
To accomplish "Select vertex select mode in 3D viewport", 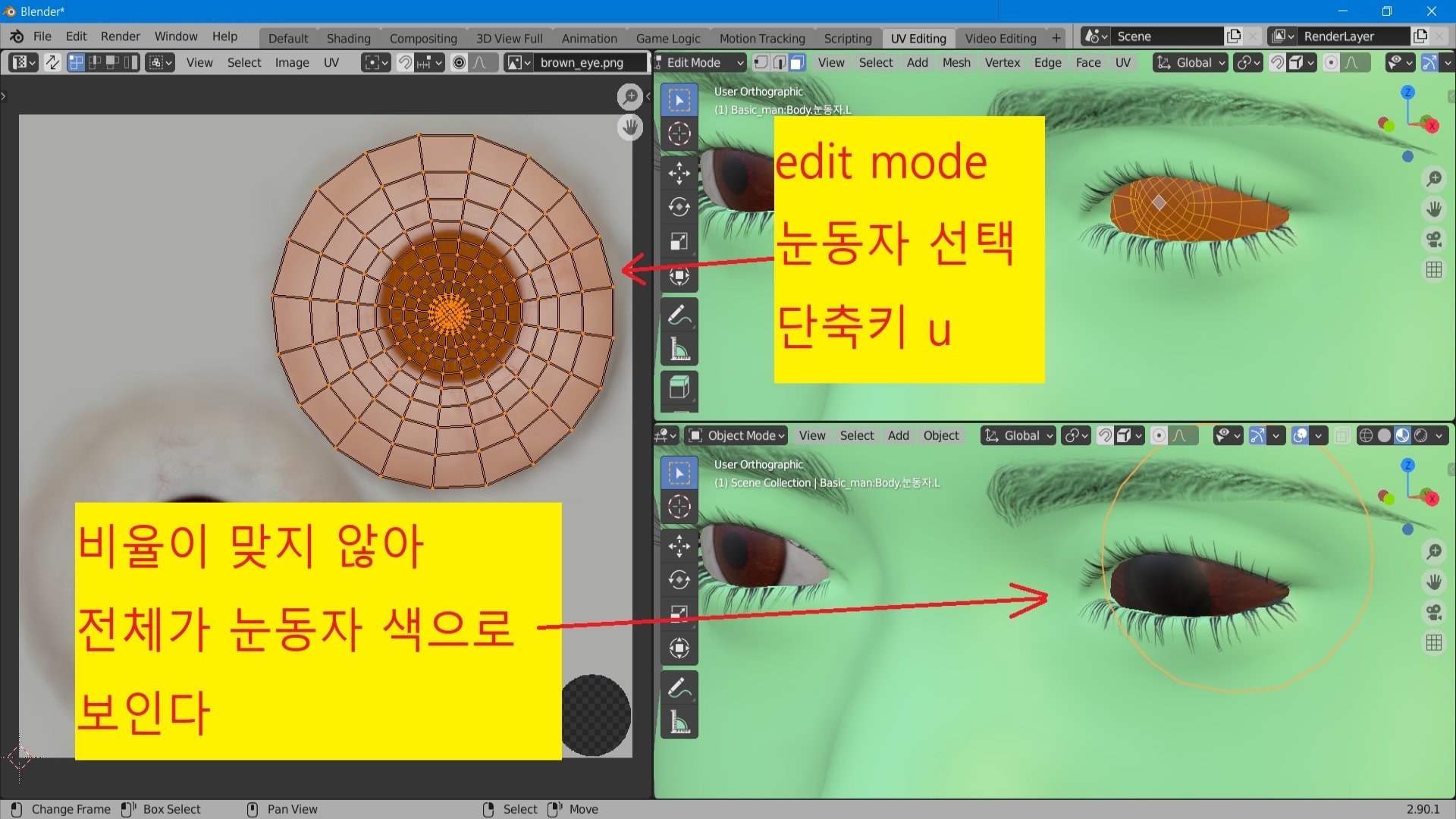I will 761,62.
